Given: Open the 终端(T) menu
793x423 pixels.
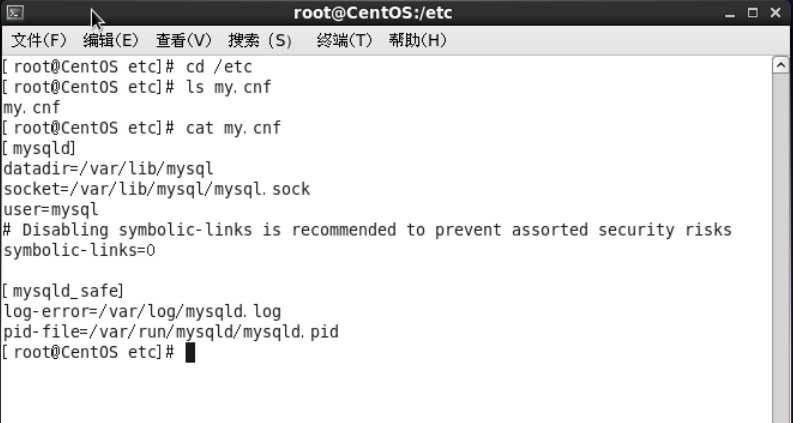Looking at the screenshot, I should 344,40.
